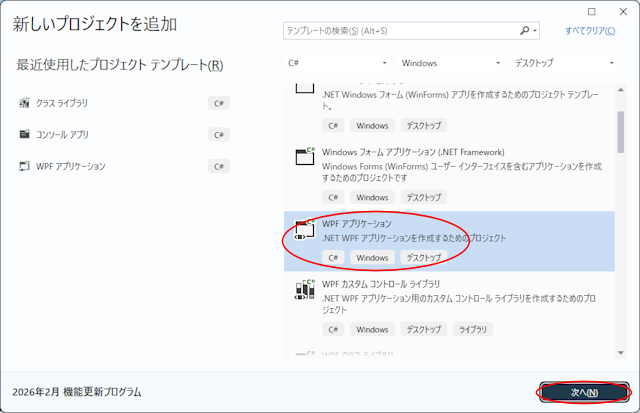This screenshot has width=640, height=413.
Task: Click the WPF Application icon in recent templates
Action: click(x=25, y=166)
